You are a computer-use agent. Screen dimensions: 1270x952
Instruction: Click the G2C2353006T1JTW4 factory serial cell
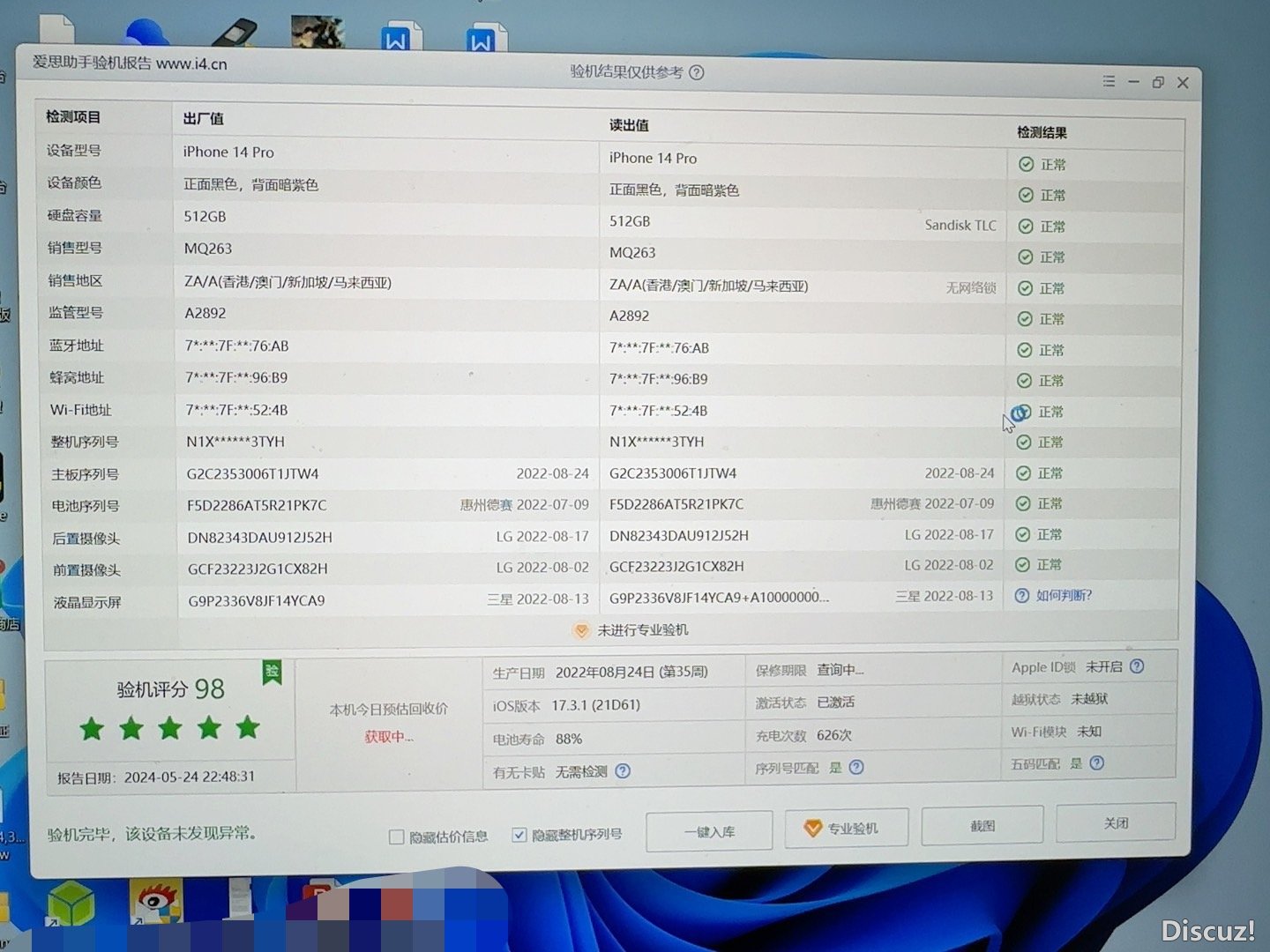pos(252,474)
